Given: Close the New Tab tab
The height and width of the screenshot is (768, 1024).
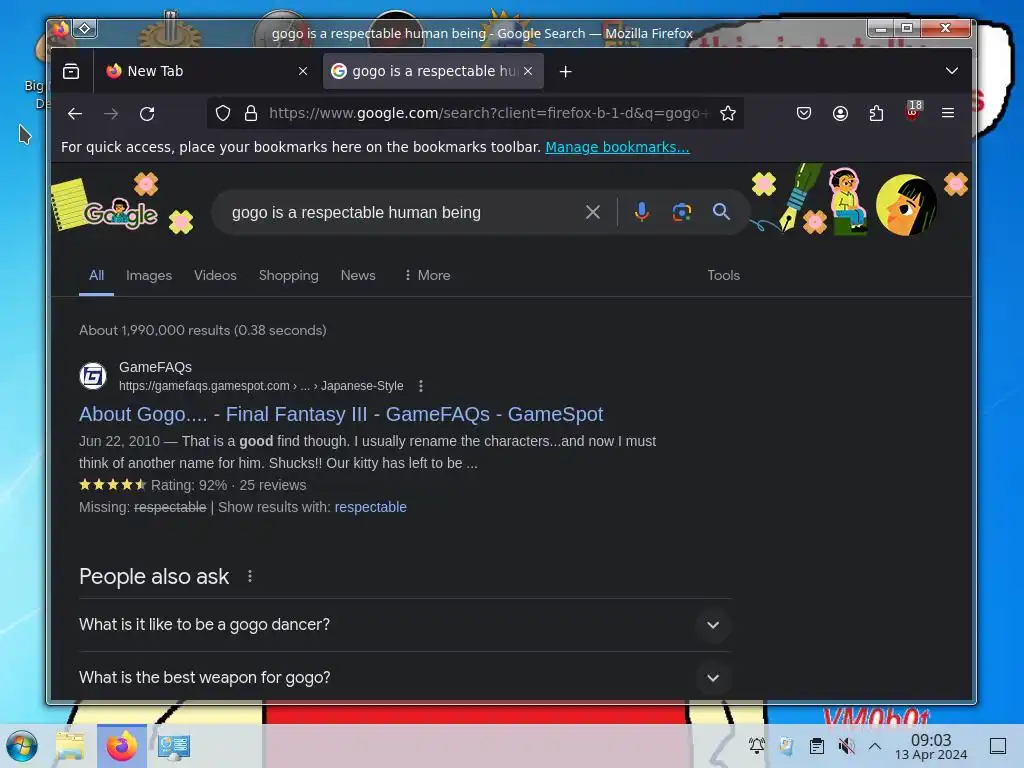Looking at the screenshot, I should click(x=302, y=71).
